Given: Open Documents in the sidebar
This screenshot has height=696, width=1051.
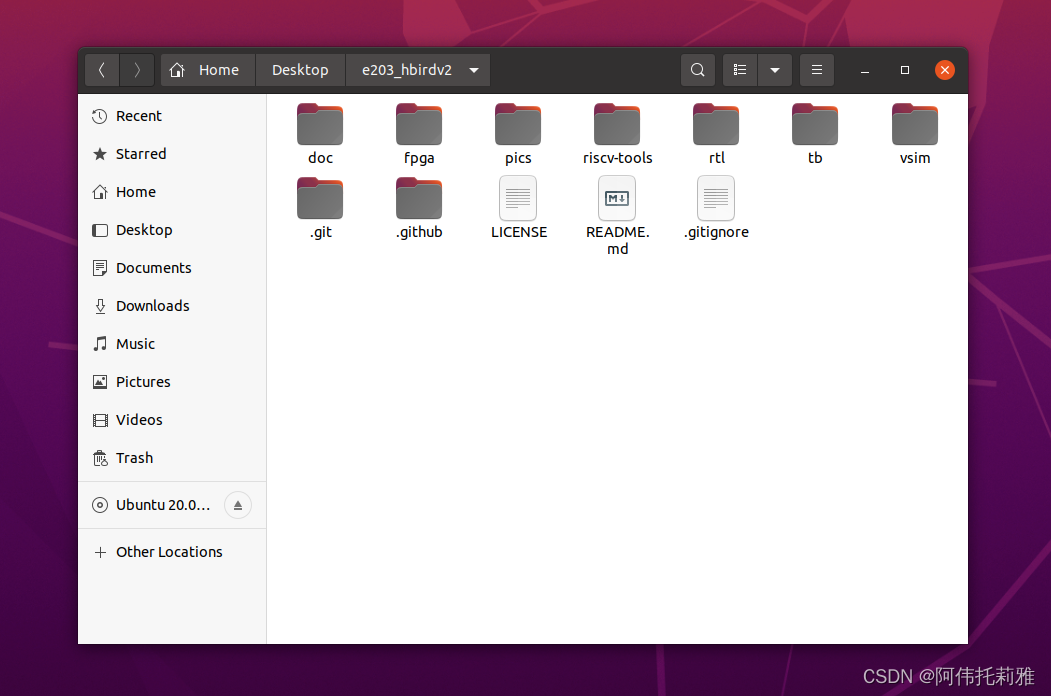Looking at the screenshot, I should pyautogui.click(x=172, y=268).
